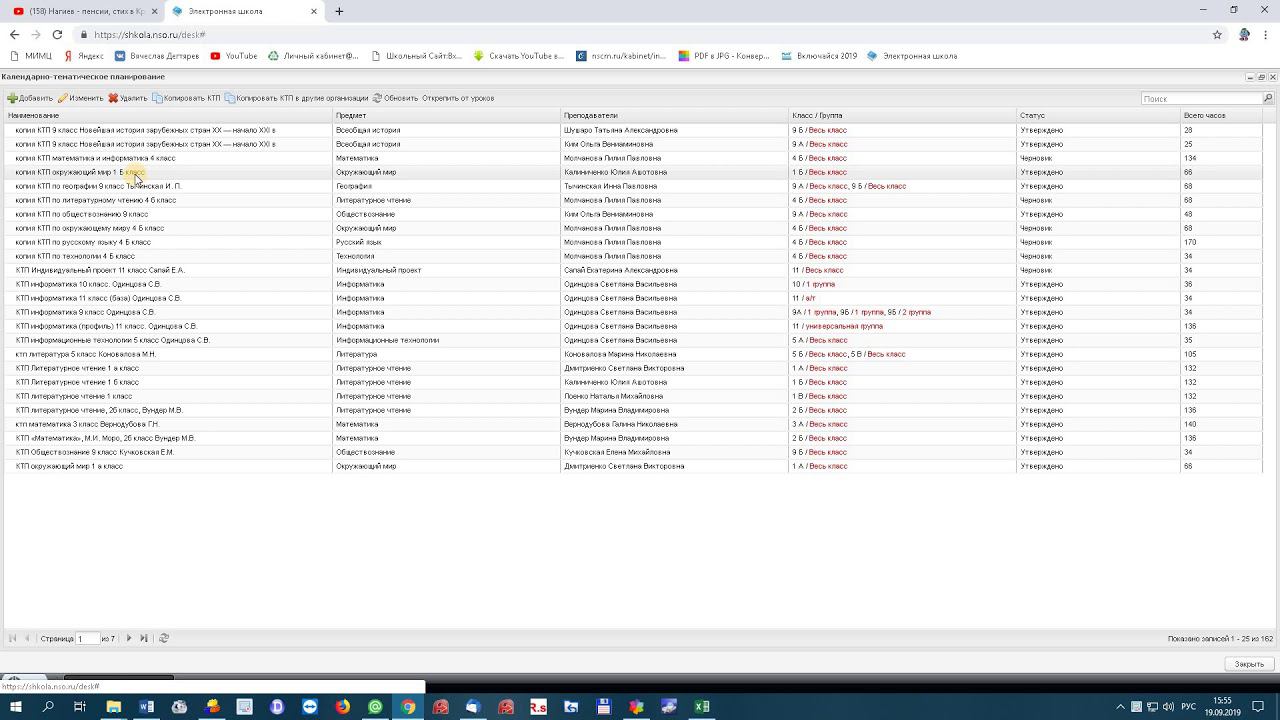Jump to the last page of records
Screen dimensions: 1280x720
pyautogui.click(x=144, y=638)
